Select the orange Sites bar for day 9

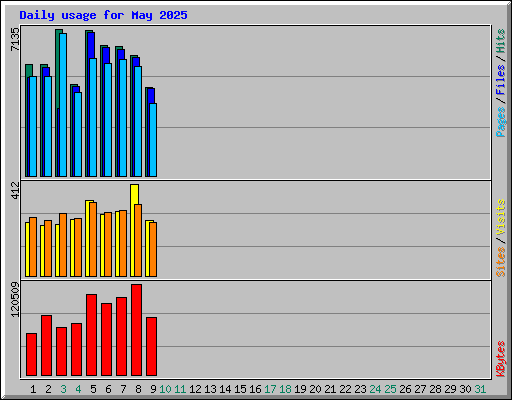[x=153, y=249]
